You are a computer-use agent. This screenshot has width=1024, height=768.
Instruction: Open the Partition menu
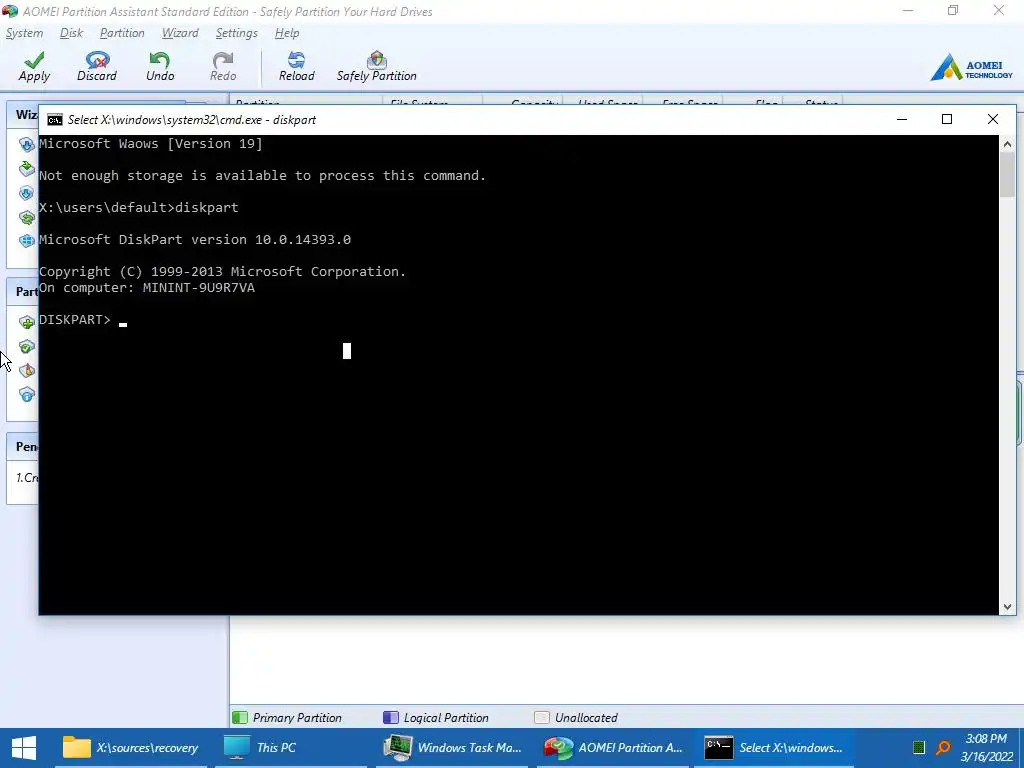point(122,33)
